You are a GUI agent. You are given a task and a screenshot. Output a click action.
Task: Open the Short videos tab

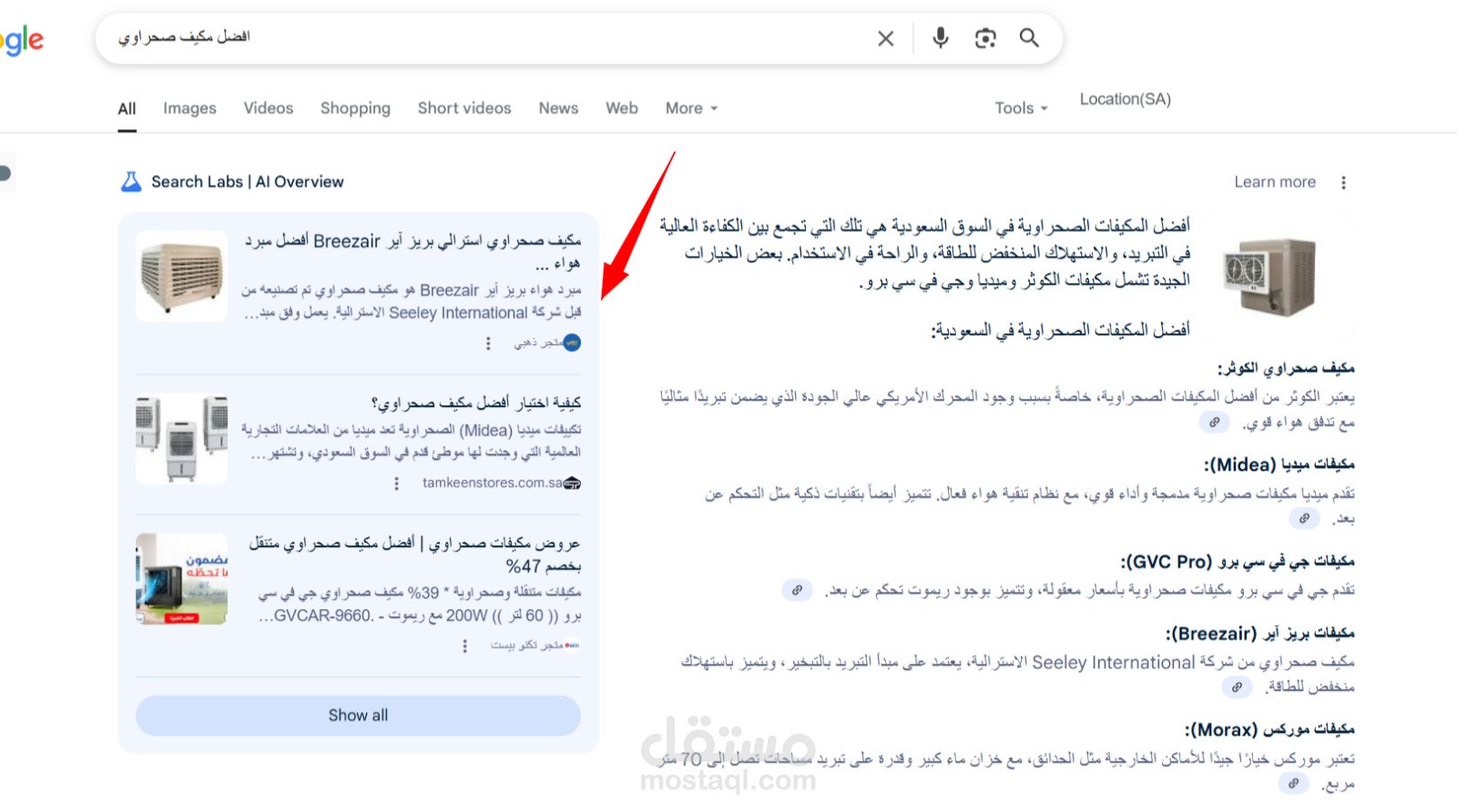(464, 107)
